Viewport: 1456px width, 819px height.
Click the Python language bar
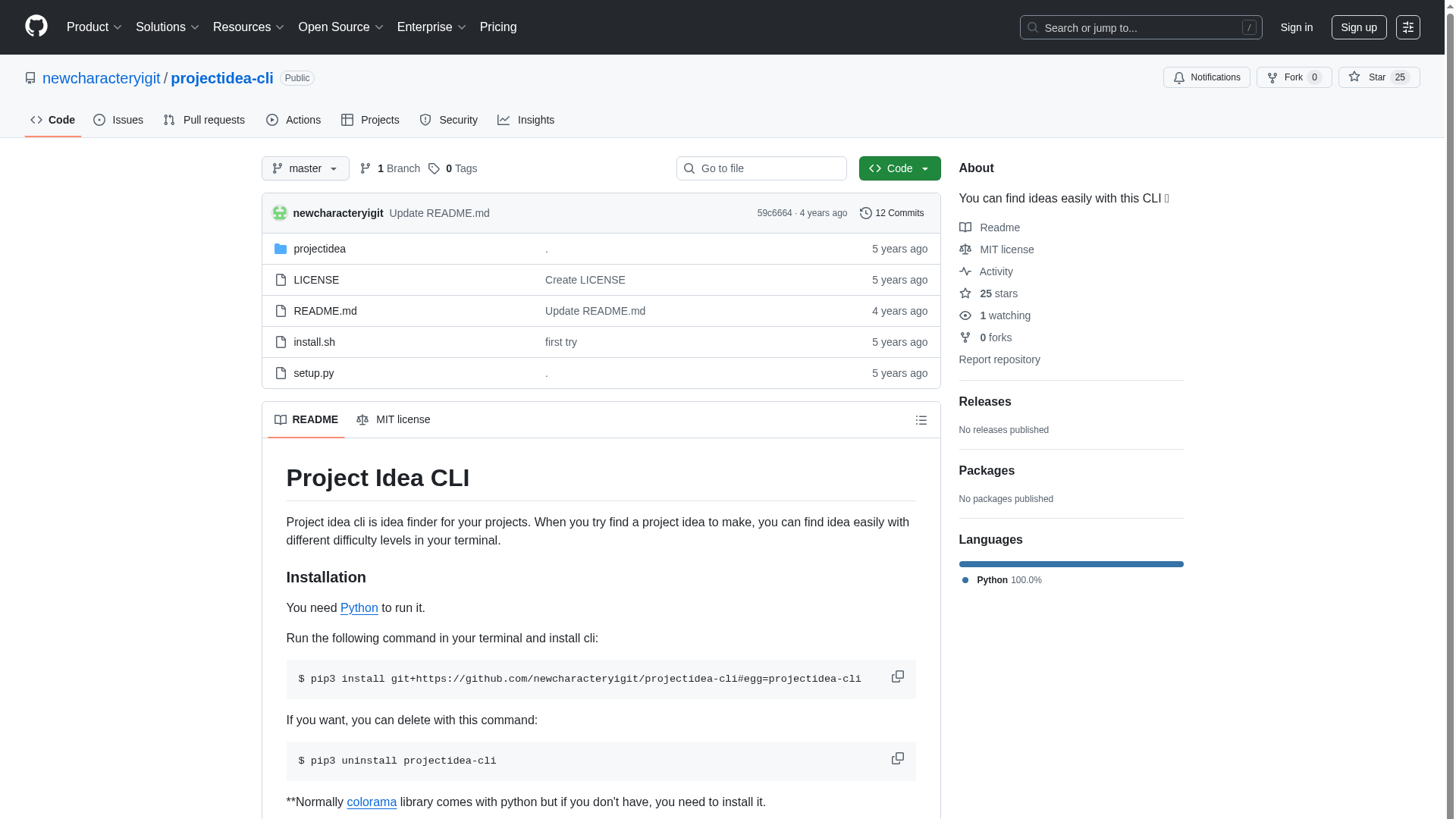(1071, 564)
